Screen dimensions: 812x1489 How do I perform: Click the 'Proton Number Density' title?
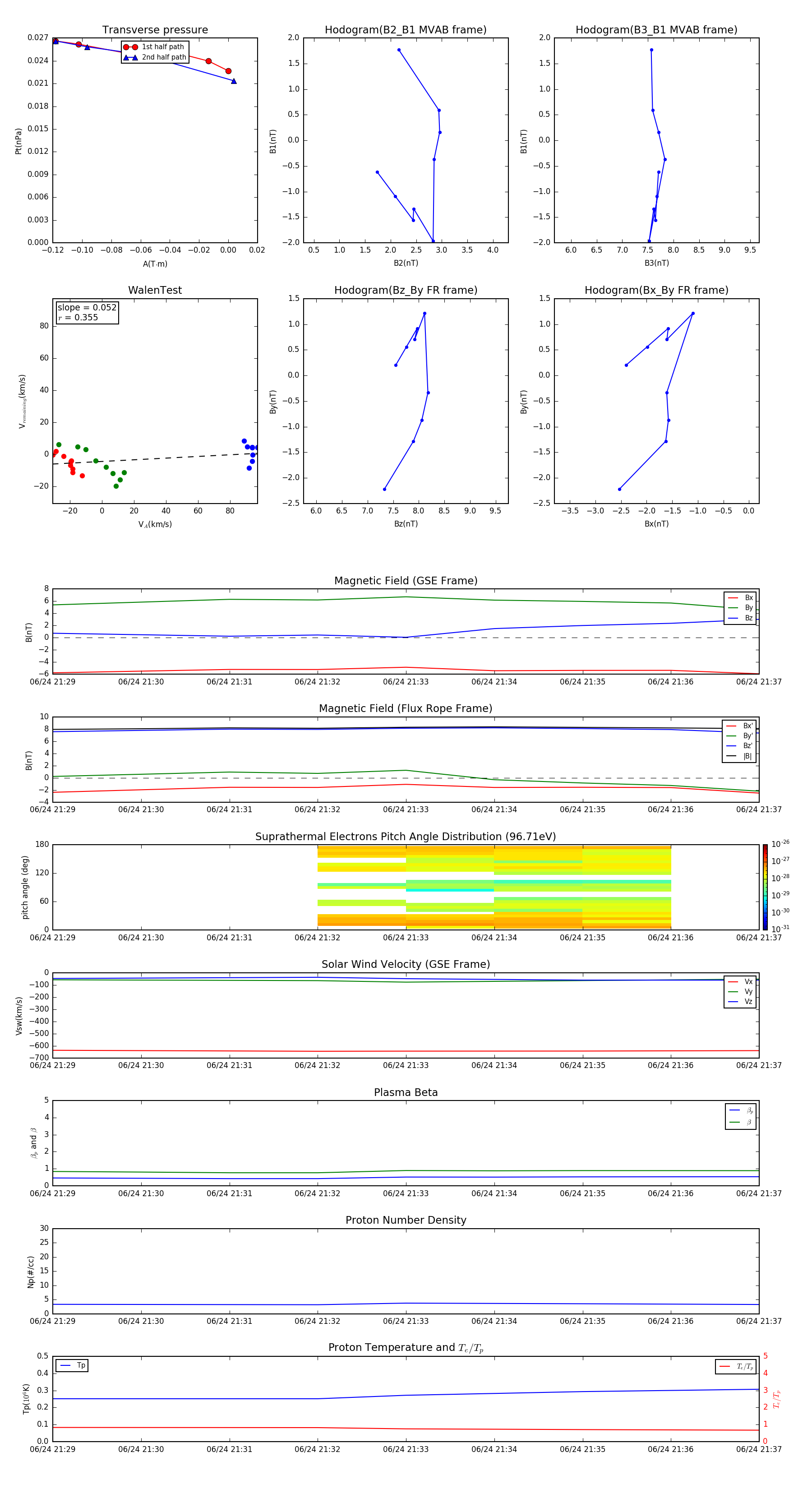point(406,1220)
